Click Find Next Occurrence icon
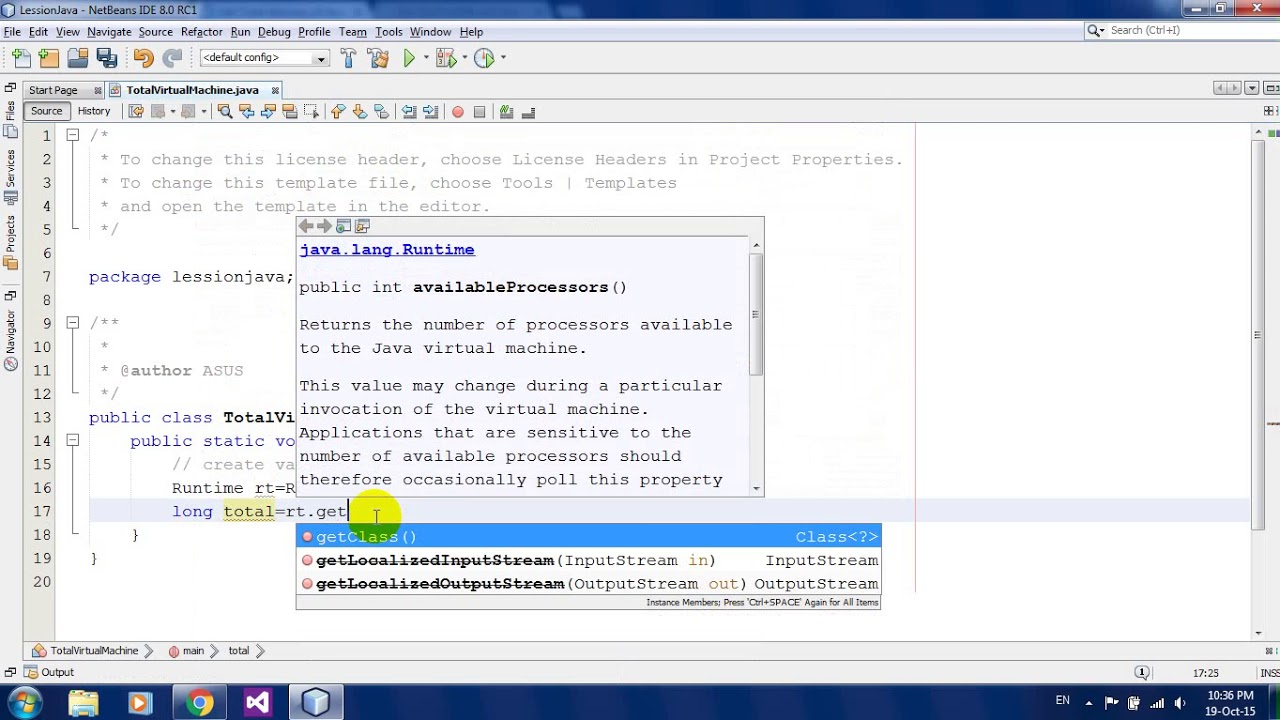The image size is (1280, 720). click(268, 112)
